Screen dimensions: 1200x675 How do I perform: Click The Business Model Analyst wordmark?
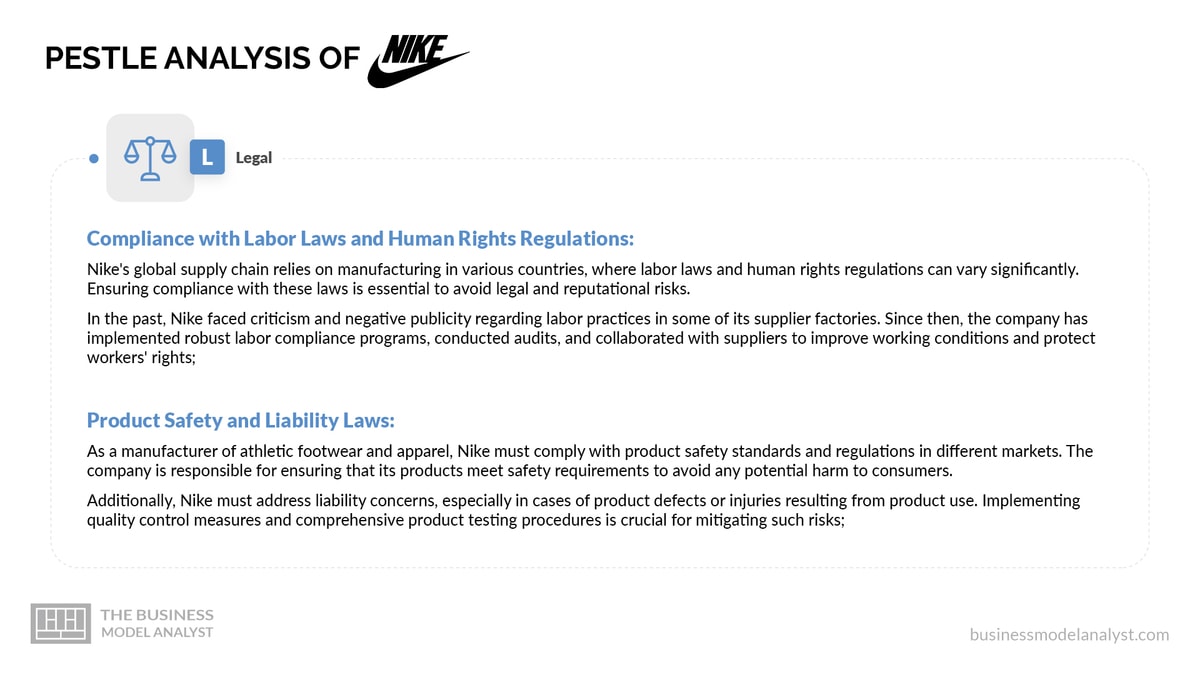coord(157,623)
